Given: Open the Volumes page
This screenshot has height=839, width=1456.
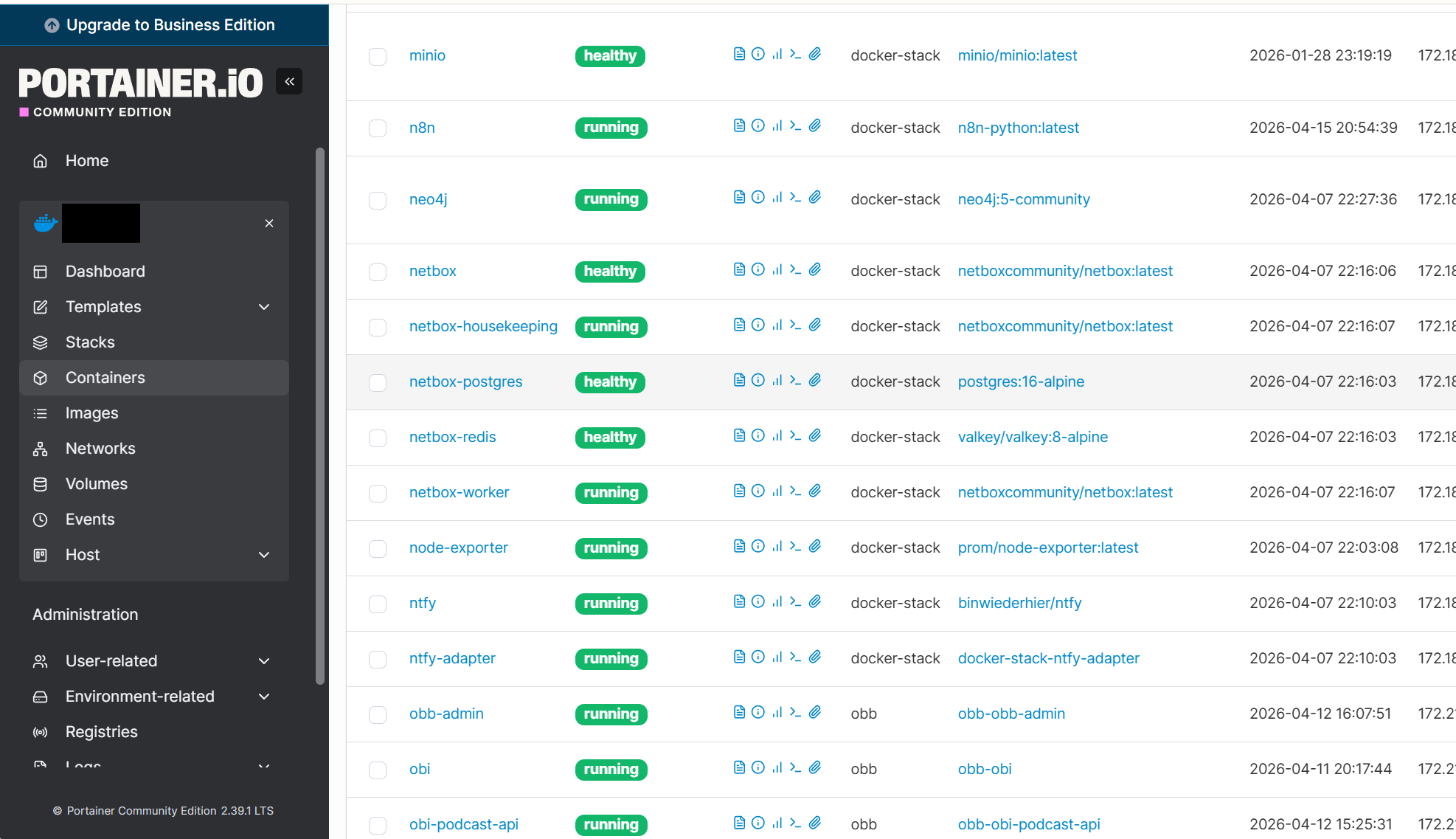Looking at the screenshot, I should 154,484.
